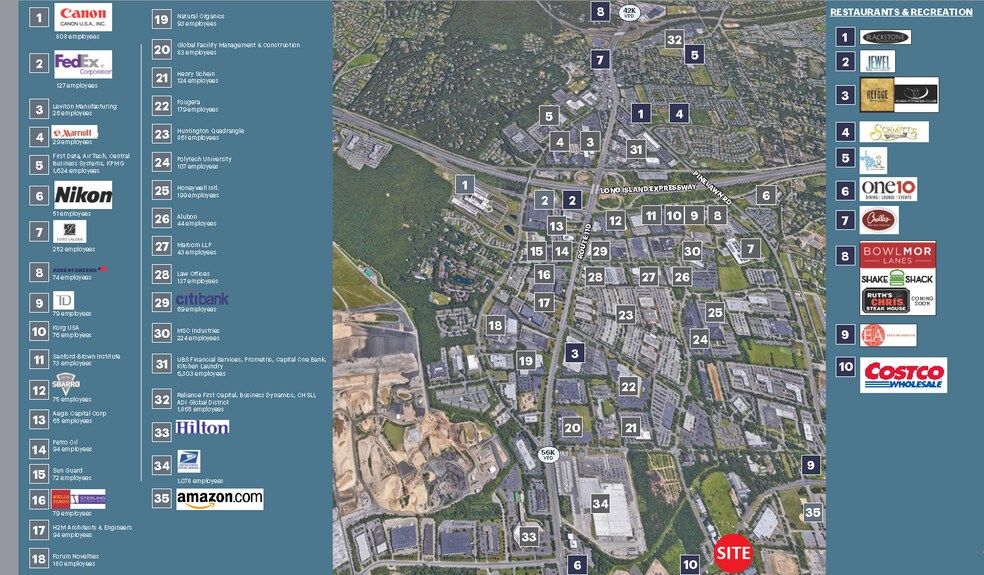Select the Hilton logo
The width and height of the screenshot is (984, 575).
pos(202,427)
